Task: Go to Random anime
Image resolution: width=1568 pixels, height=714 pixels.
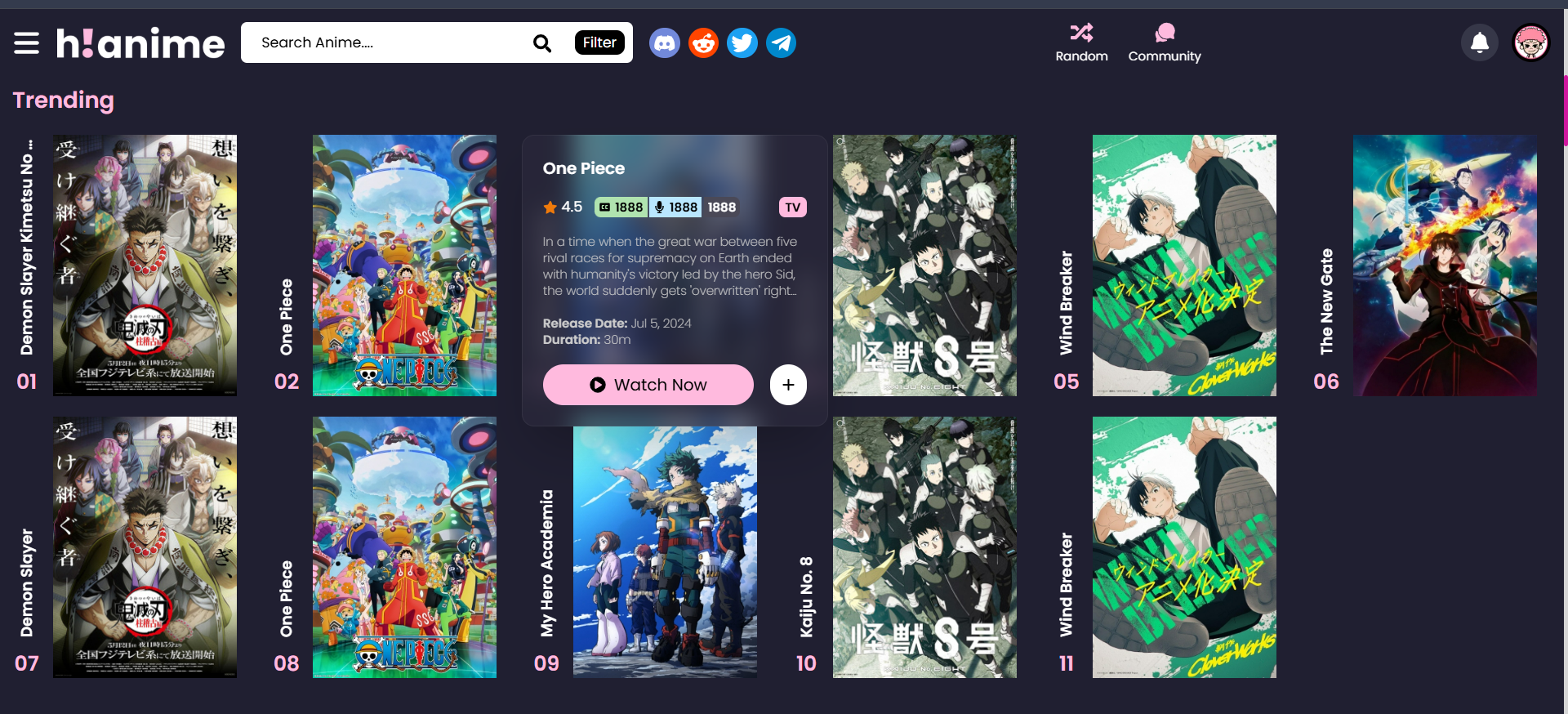Action: point(1081,43)
